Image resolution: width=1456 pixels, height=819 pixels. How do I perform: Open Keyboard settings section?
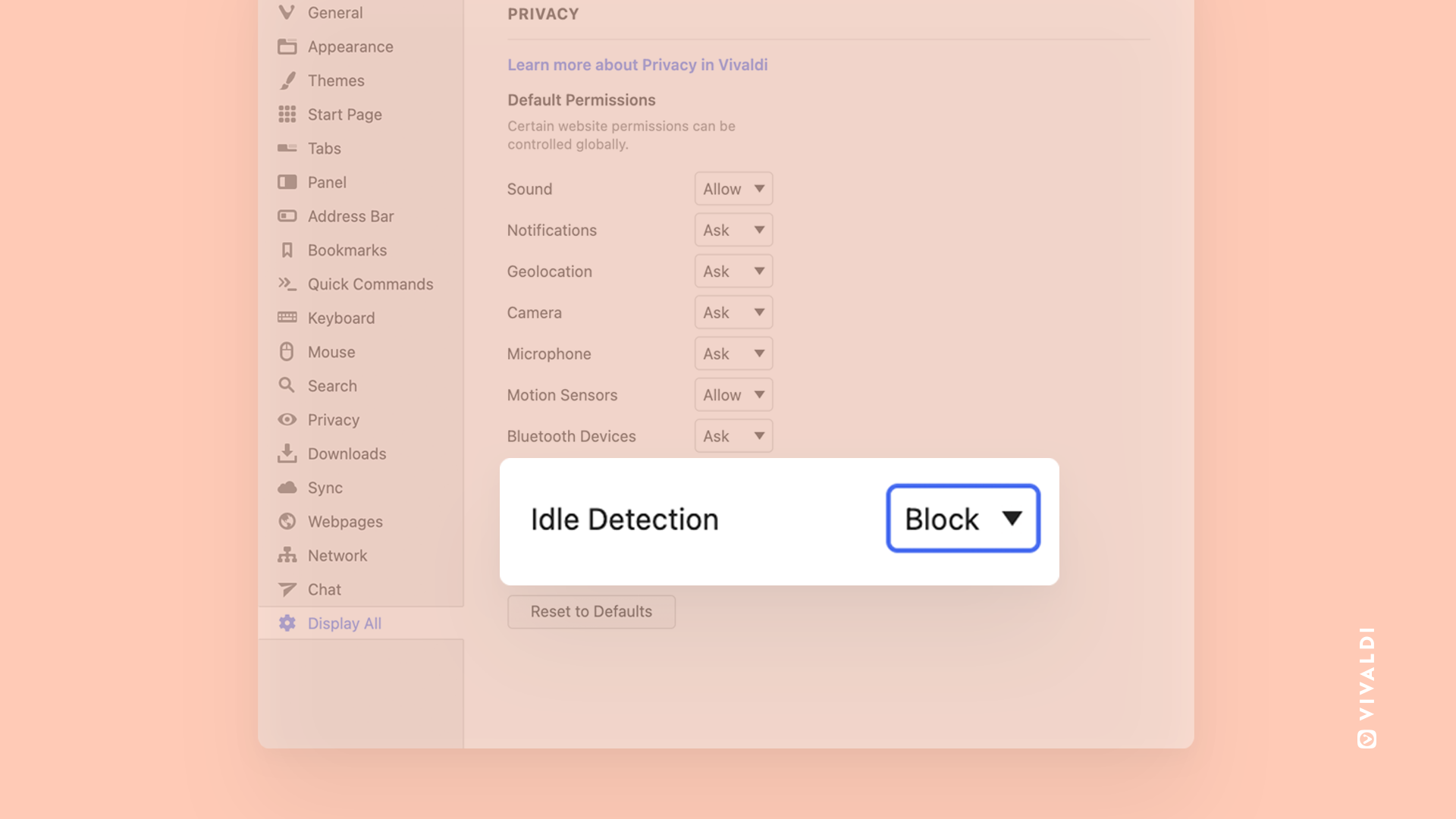point(341,318)
